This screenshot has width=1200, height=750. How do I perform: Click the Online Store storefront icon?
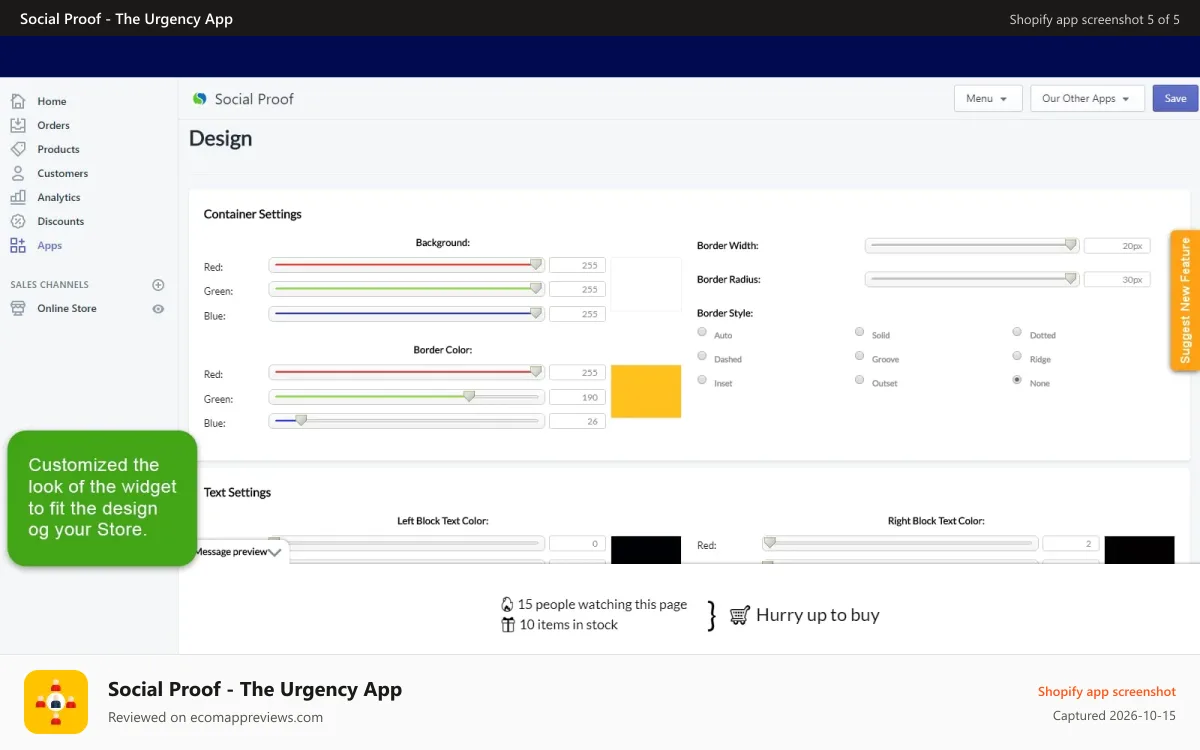tap(18, 308)
